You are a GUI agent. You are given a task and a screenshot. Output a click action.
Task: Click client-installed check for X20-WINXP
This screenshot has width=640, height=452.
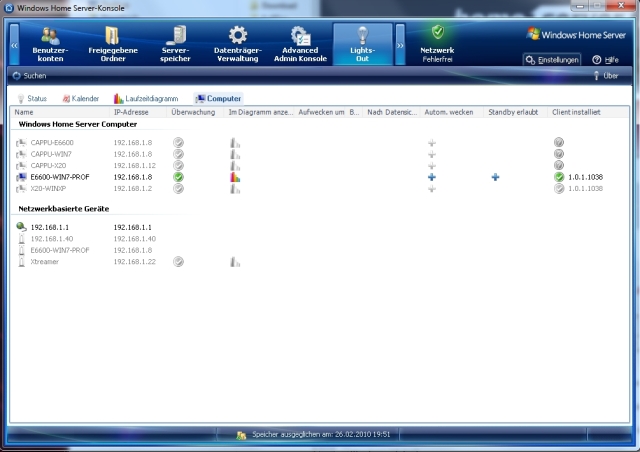[x=559, y=188]
